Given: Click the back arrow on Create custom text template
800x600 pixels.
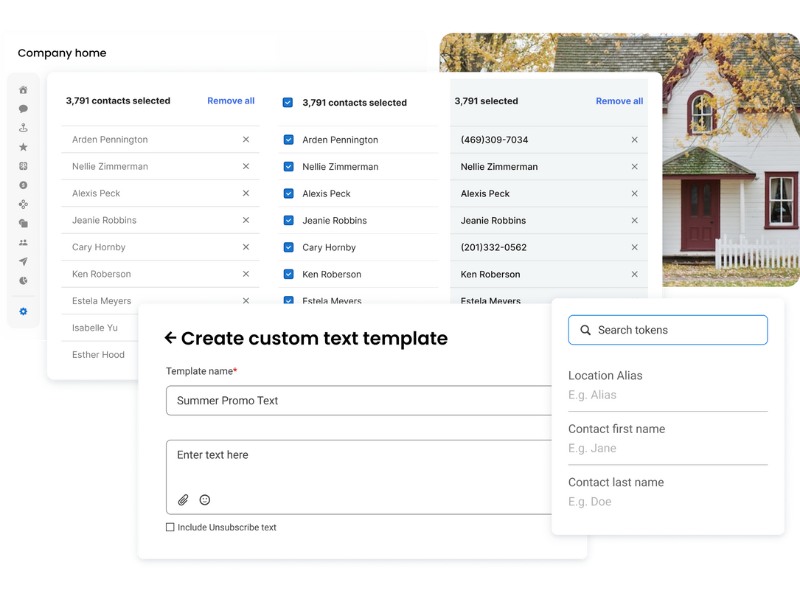Looking at the screenshot, I should coord(172,338).
